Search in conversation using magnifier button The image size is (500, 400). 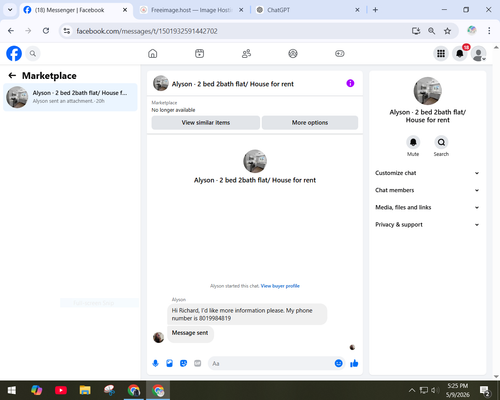(441, 142)
